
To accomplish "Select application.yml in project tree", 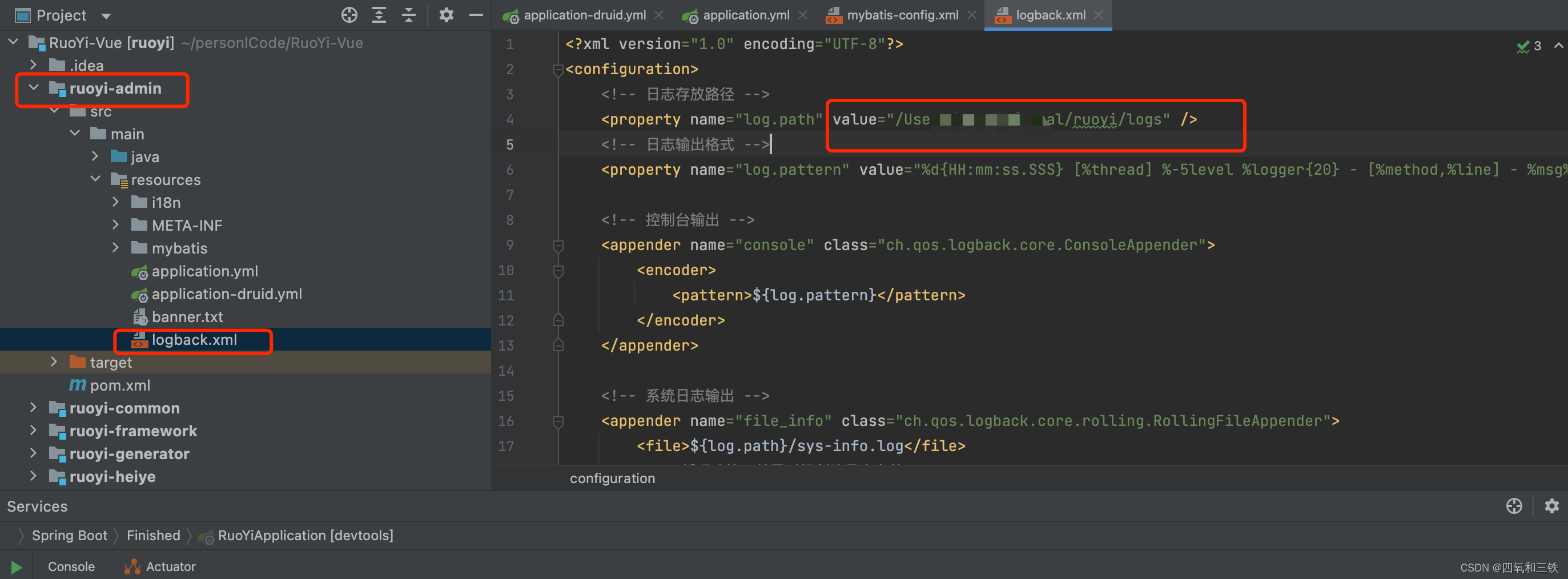I will (204, 271).
